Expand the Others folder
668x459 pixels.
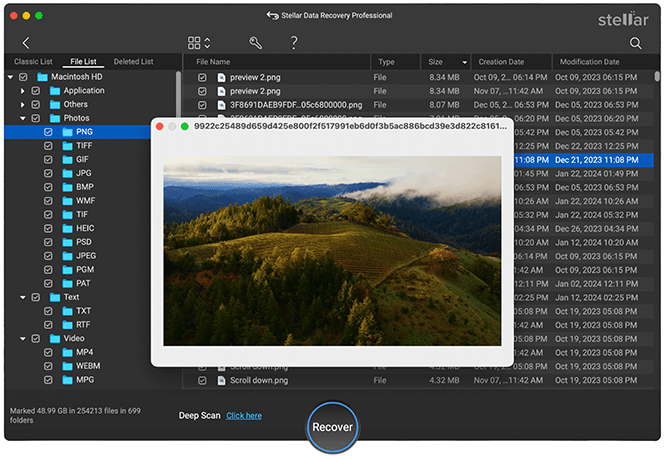tap(22, 104)
